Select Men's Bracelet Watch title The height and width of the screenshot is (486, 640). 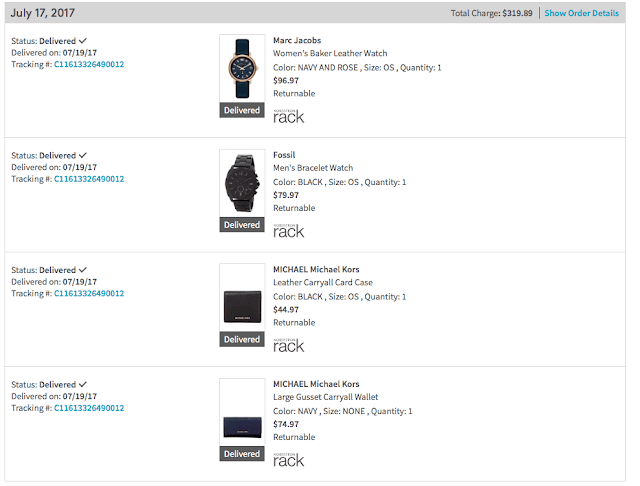point(313,168)
